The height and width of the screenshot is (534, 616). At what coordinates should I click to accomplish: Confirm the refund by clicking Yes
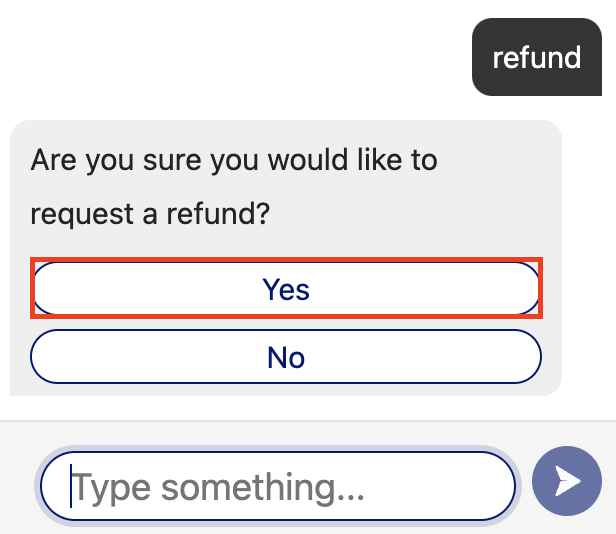[x=286, y=289]
